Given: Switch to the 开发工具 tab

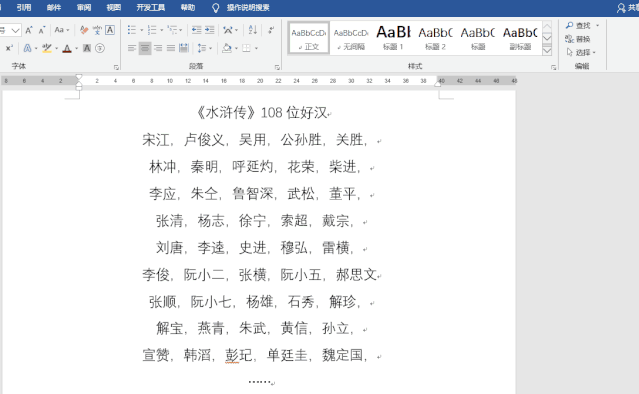Looking at the screenshot, I should point(151,8).
